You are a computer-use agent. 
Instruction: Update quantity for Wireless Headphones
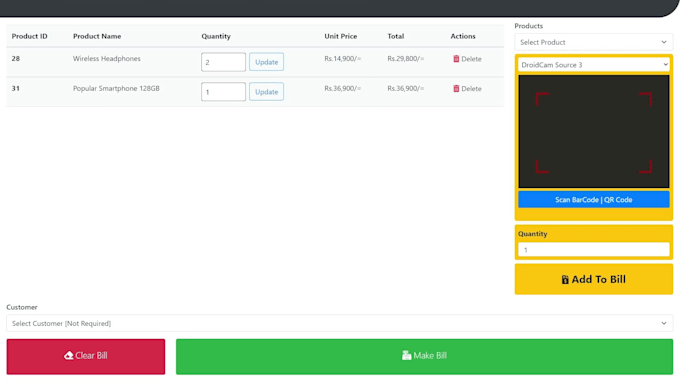(266, 62)
